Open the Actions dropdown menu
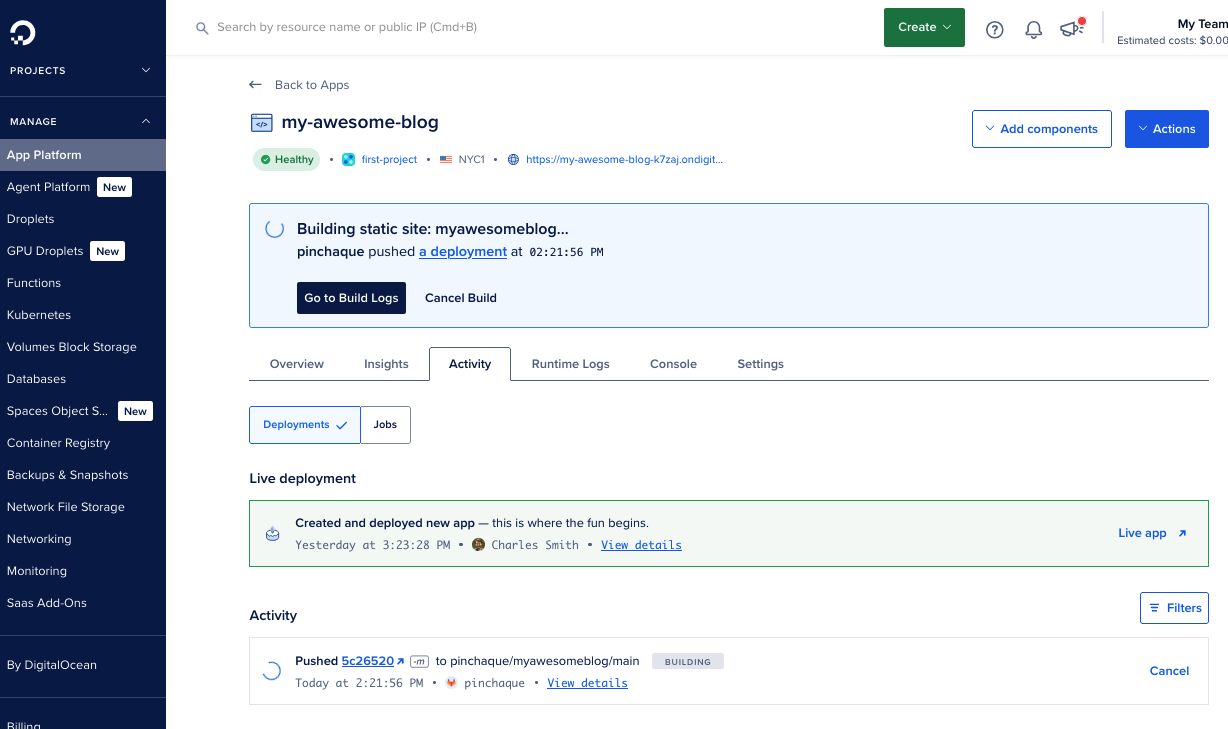Image resolution: width=1228 pixels, height=729 pixels. [1166, 129]
